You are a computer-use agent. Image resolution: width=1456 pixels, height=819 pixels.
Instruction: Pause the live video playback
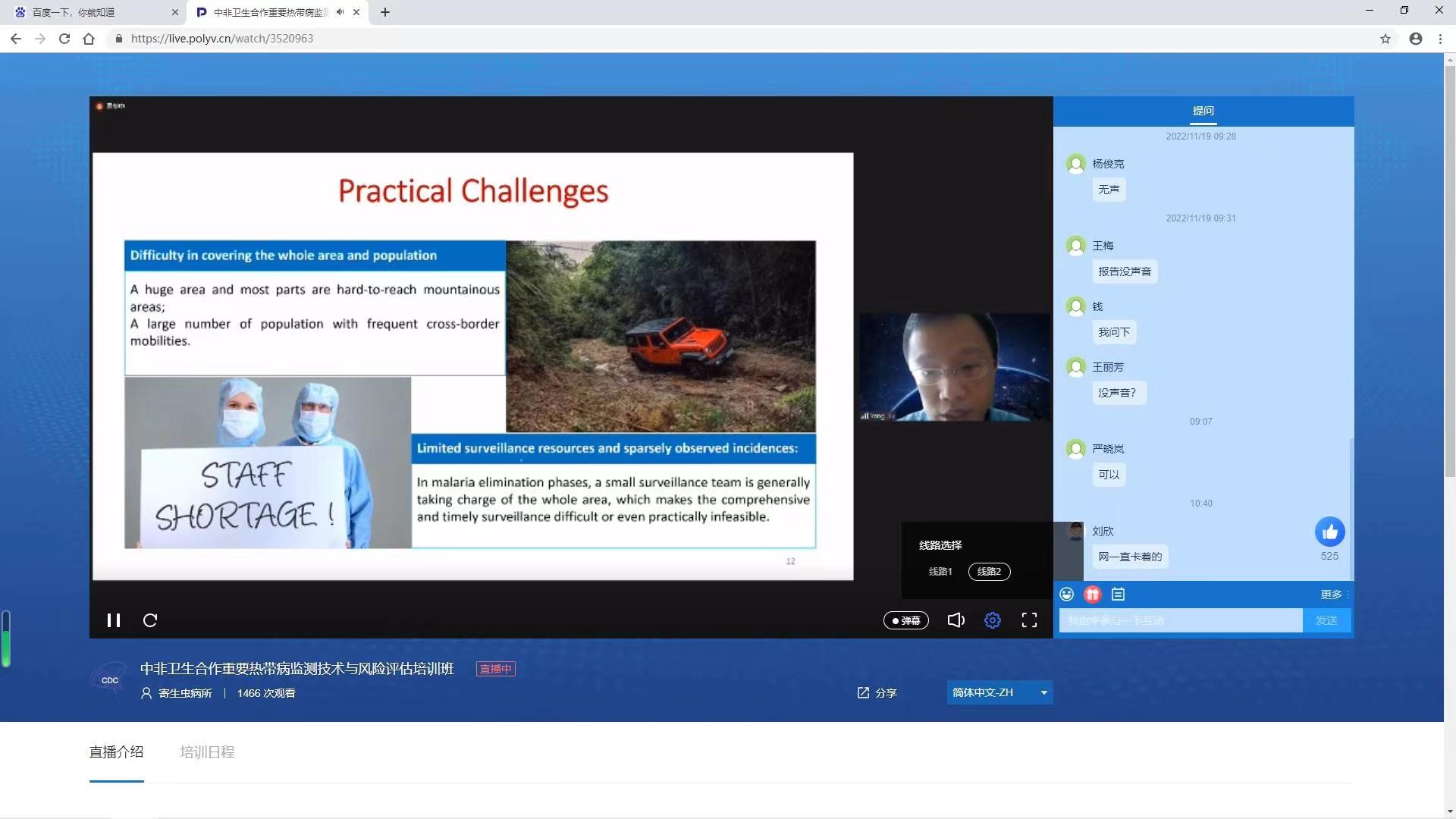114,620
